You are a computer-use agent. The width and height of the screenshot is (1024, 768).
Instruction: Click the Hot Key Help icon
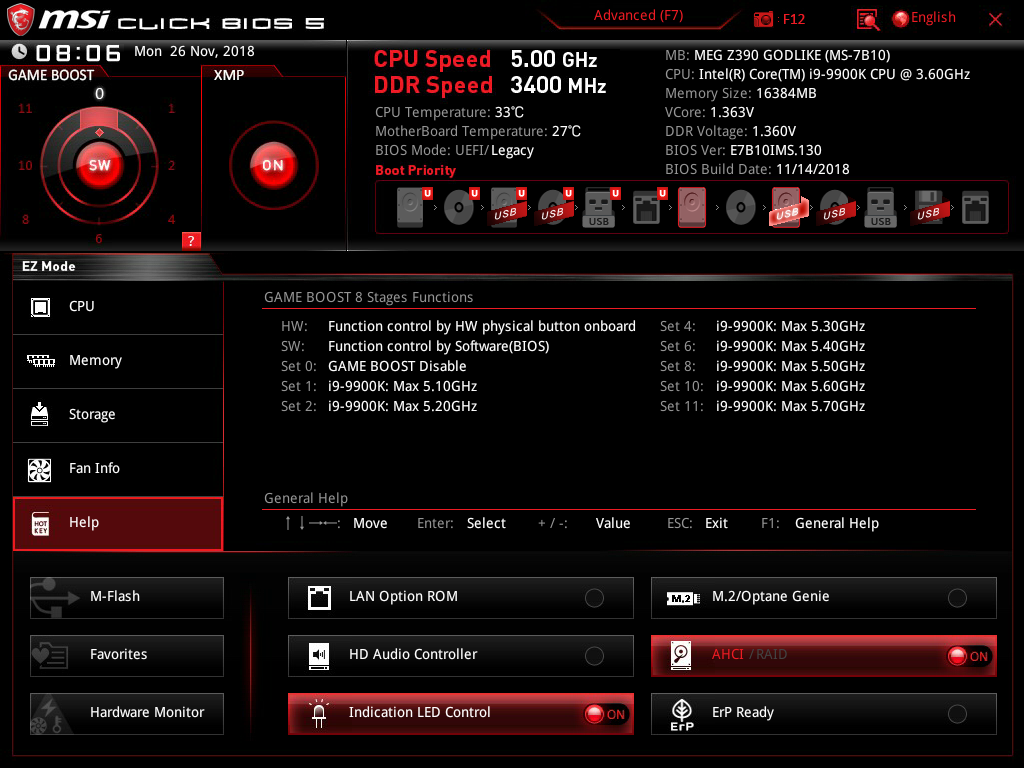point(40,523)
